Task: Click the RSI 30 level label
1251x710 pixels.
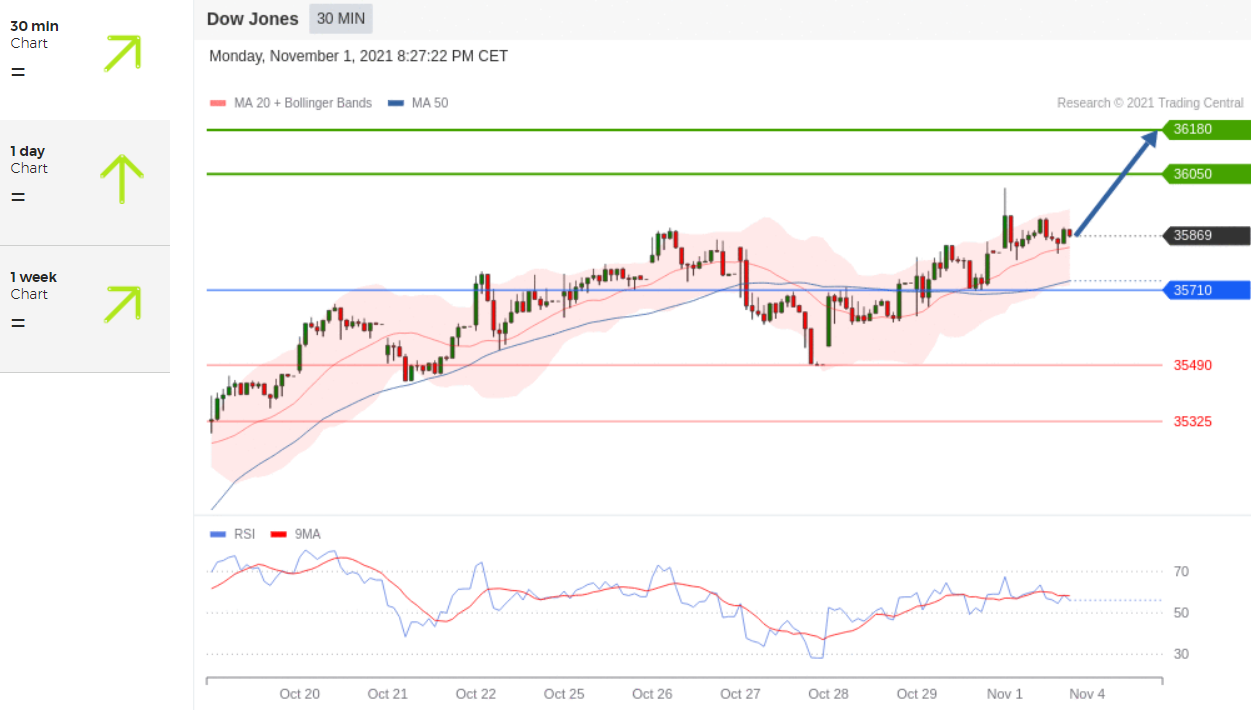Action: pyautogui.click(x=1181, y=654)
